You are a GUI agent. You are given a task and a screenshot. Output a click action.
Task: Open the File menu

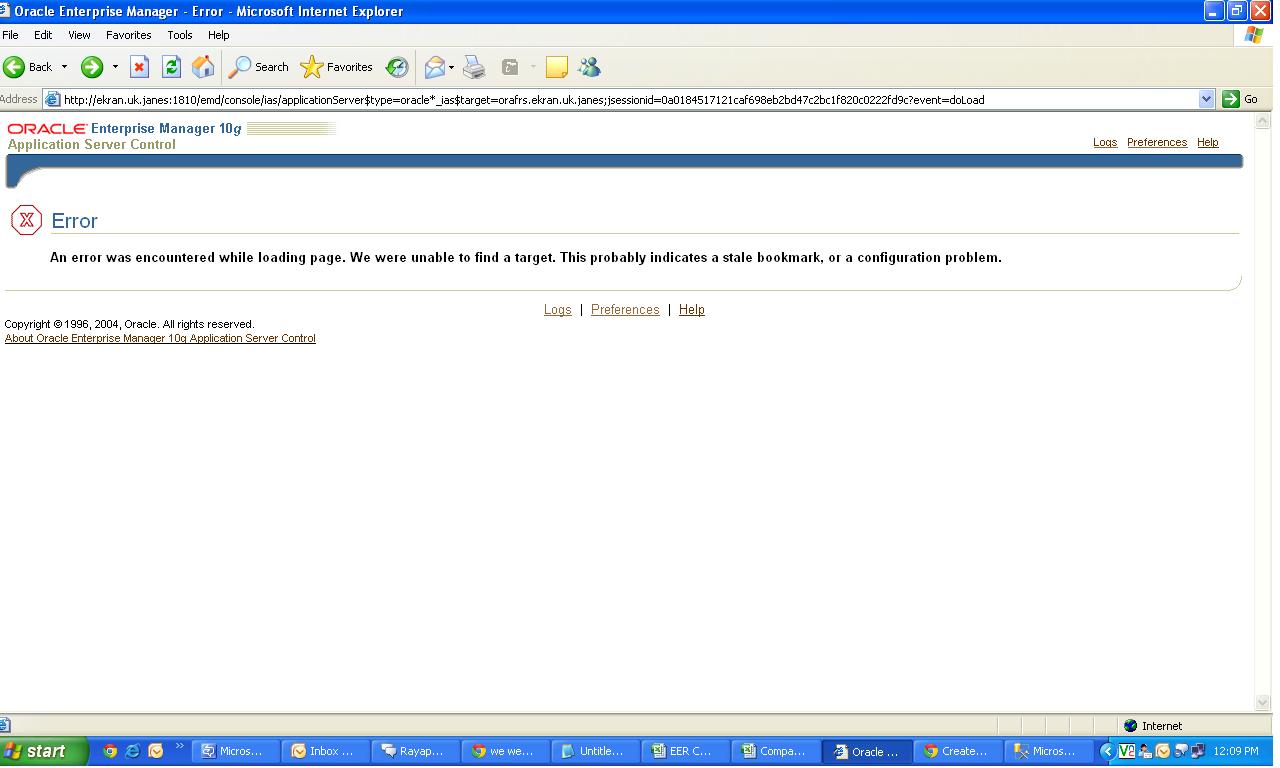pyautogui.click(x=11, y=35)
